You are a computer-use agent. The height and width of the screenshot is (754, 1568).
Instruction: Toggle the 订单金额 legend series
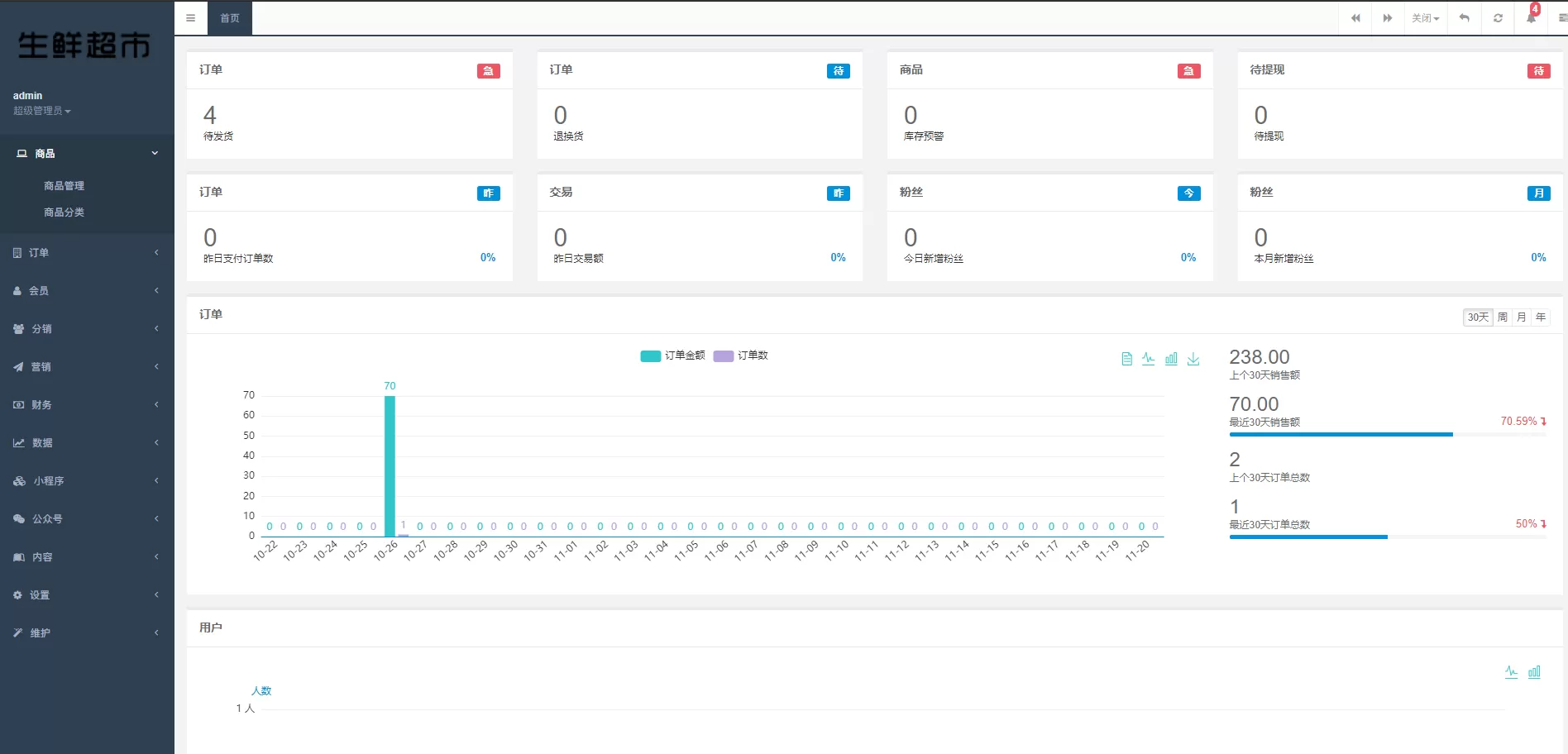672,356
